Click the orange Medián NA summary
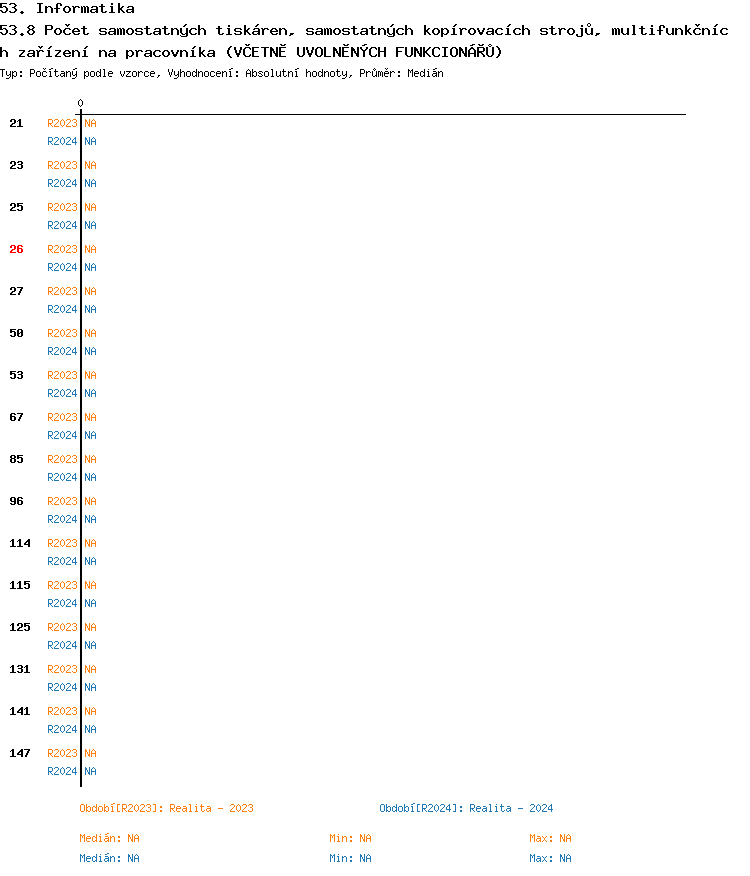 (x=109, y=838)
